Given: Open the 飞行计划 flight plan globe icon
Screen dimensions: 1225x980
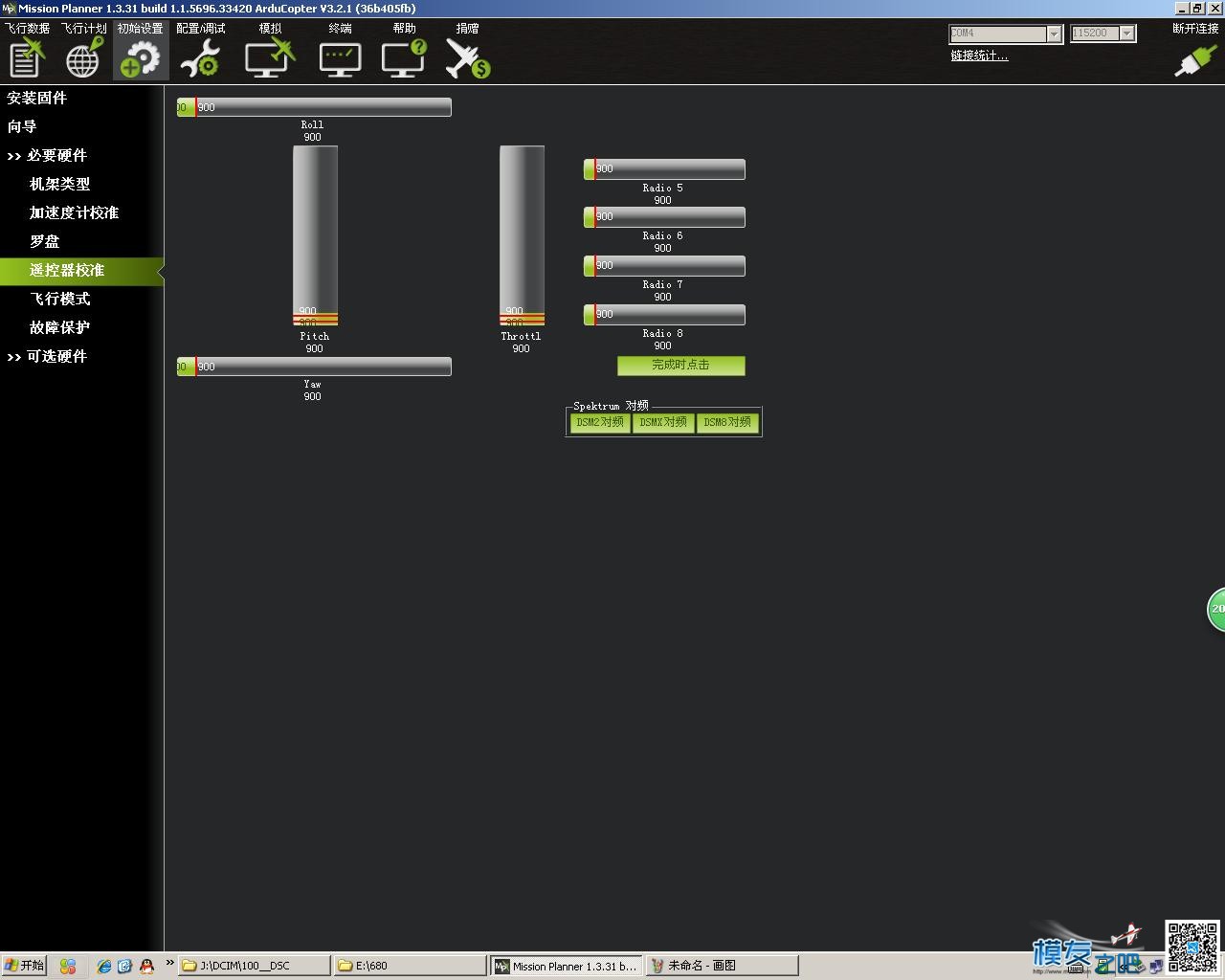Looking at the screenshot, I should (x=84, y=57).
